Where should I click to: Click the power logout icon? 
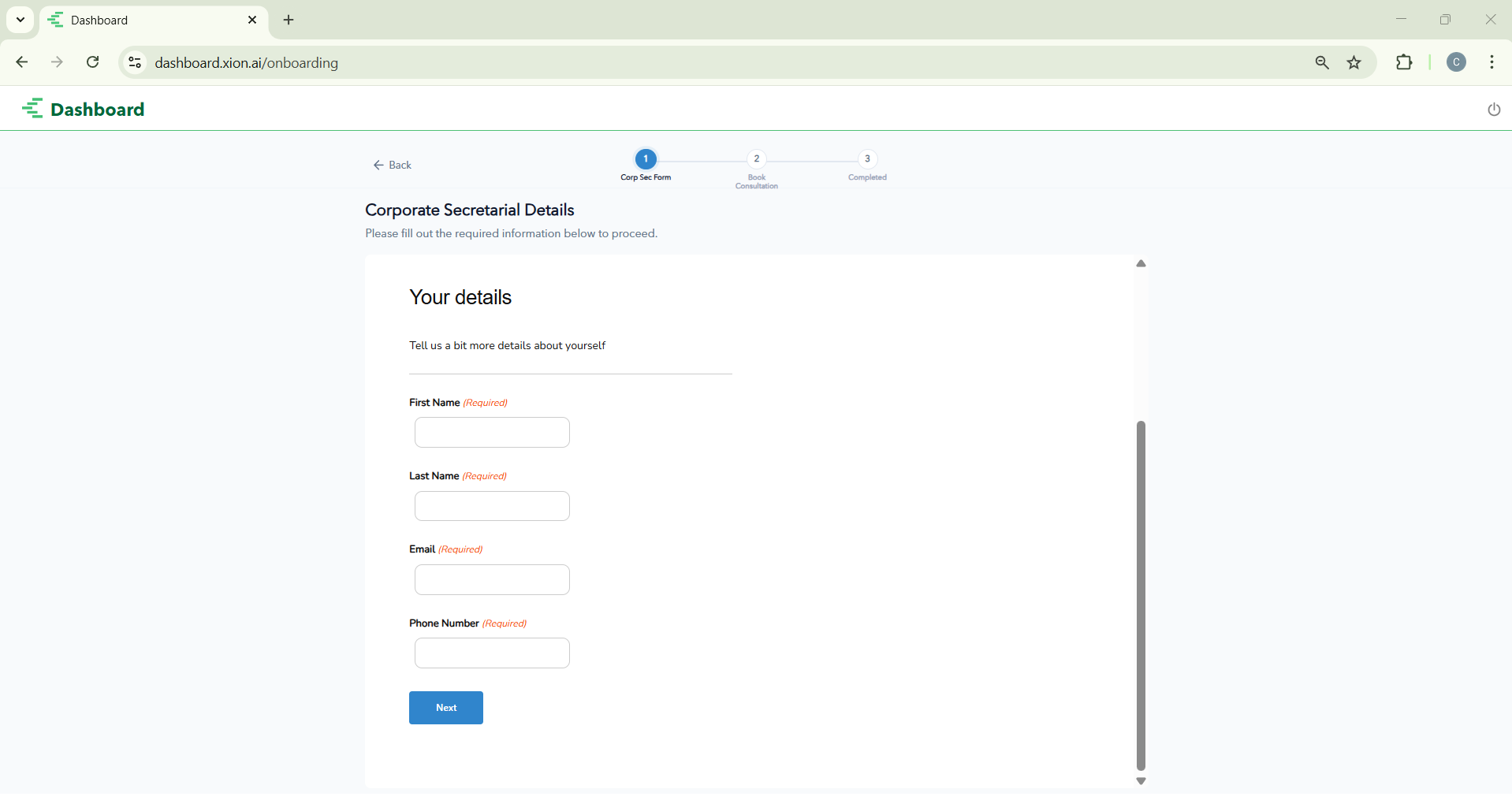tap(1493, 110)
